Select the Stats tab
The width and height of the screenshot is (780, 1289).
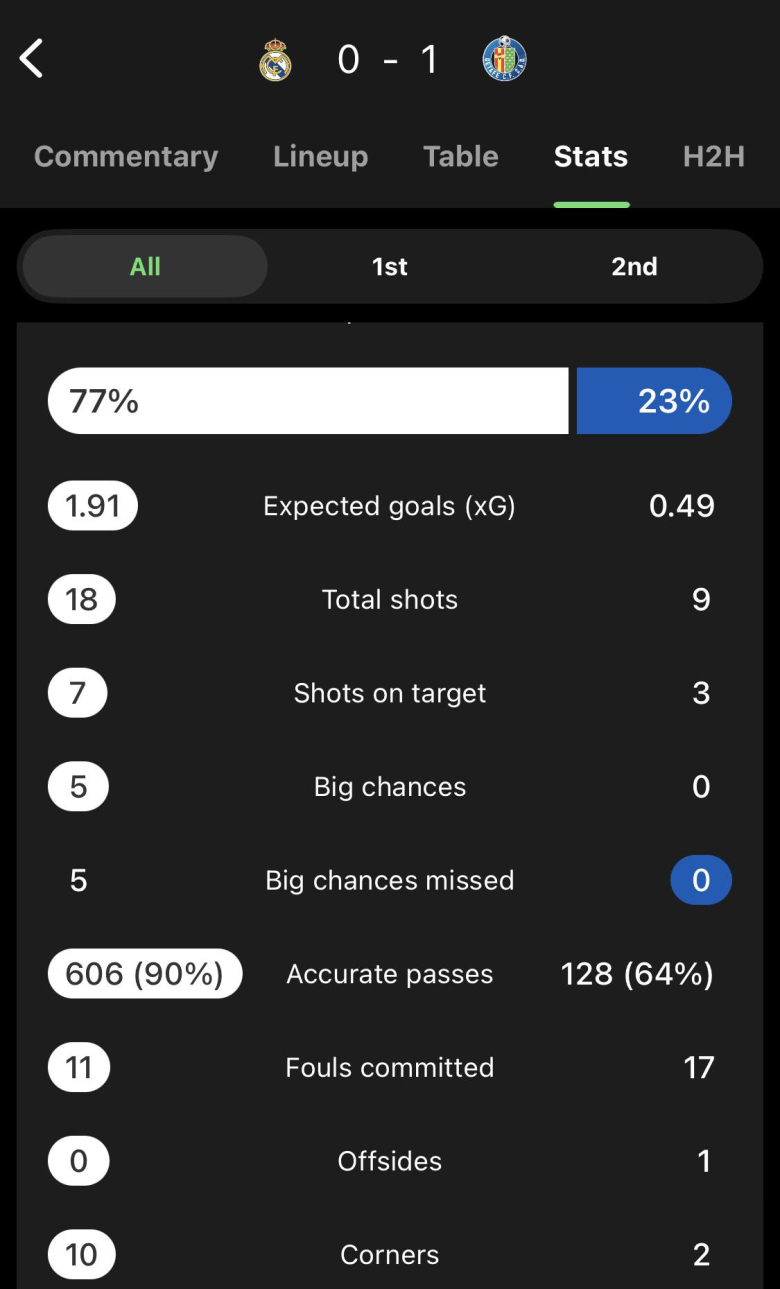tap(591, 157)
